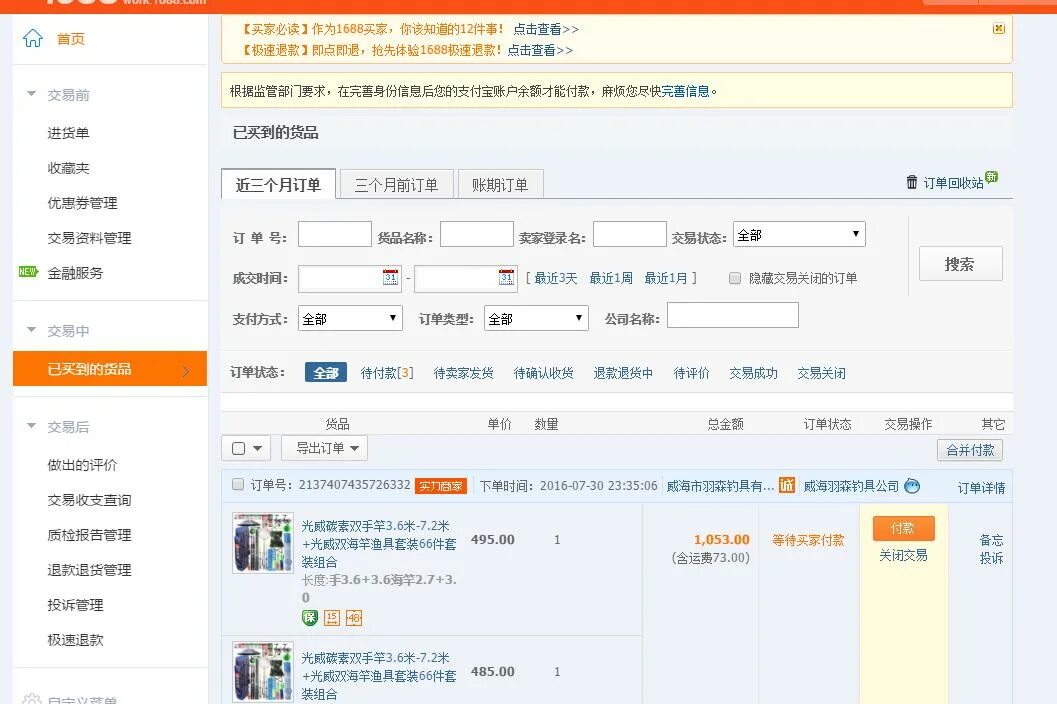The image size is (1057, 704).
Task: Open 退款退货管理 in the sidebar
Action: (x=89, y=570)
